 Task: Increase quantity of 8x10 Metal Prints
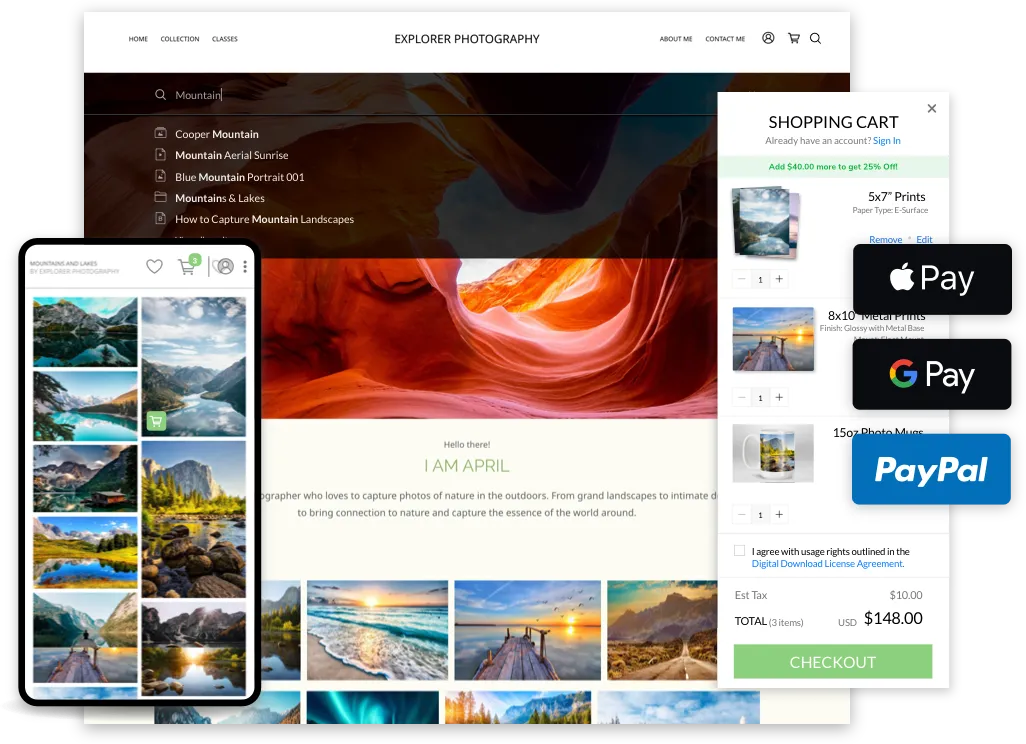[779, 397]
